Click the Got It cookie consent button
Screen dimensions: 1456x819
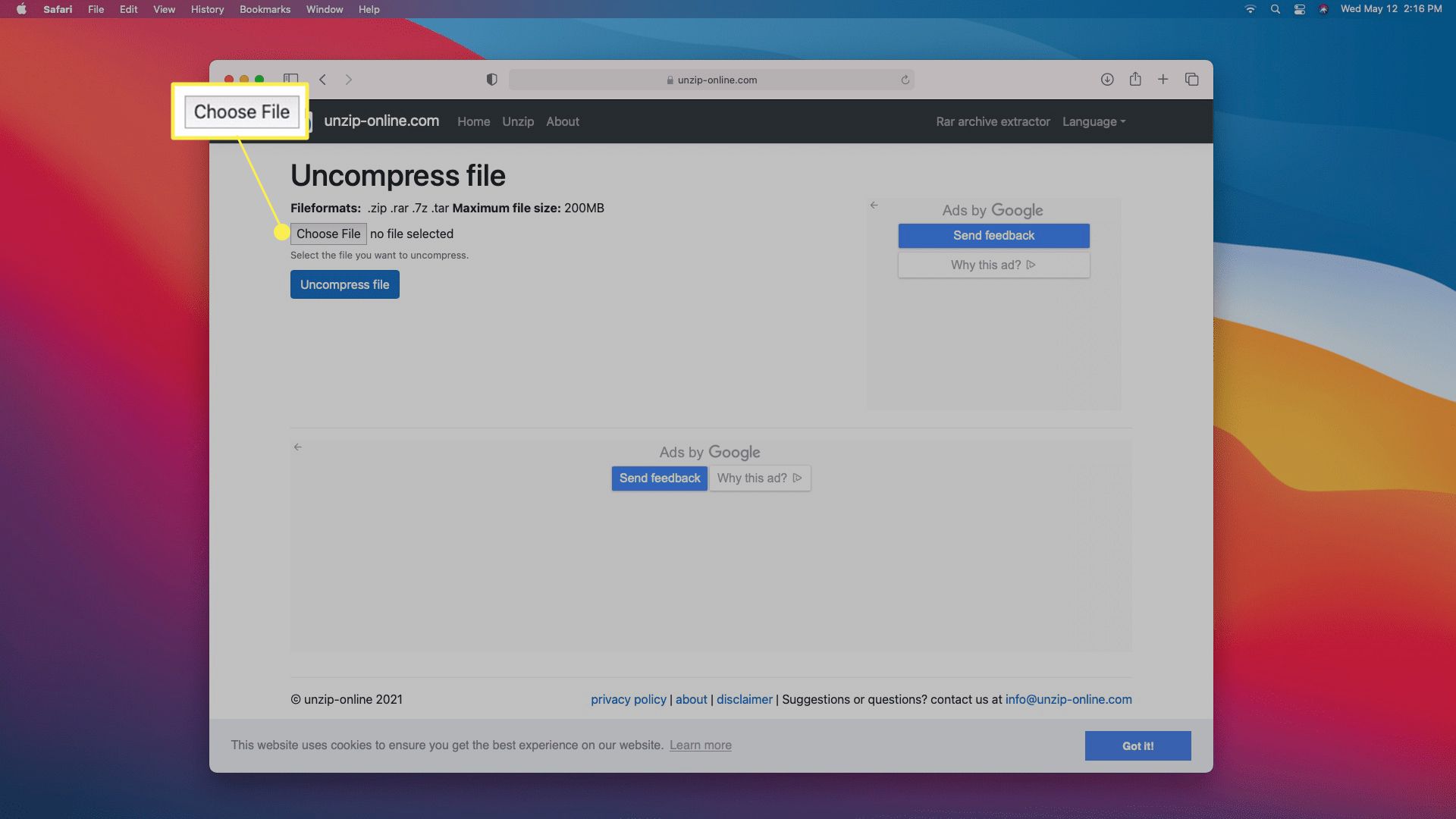(1137, 745)
